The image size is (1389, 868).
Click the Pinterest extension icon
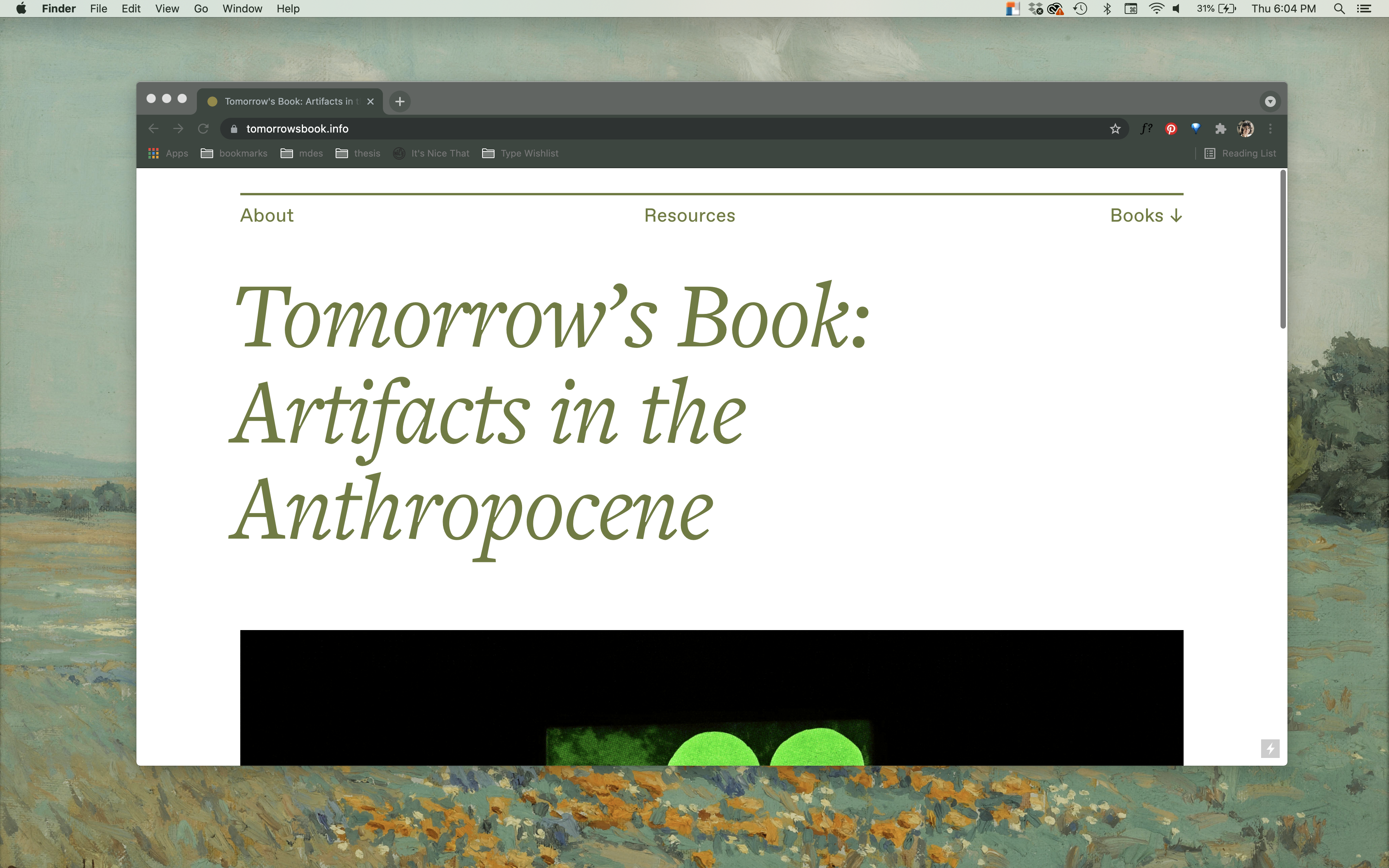coord(1171,129)
